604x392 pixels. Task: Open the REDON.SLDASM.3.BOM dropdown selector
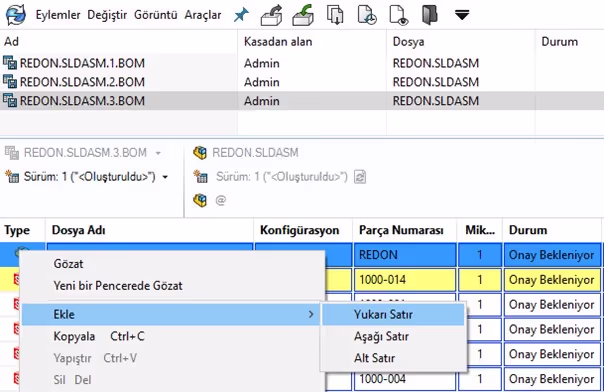point(158,153)
